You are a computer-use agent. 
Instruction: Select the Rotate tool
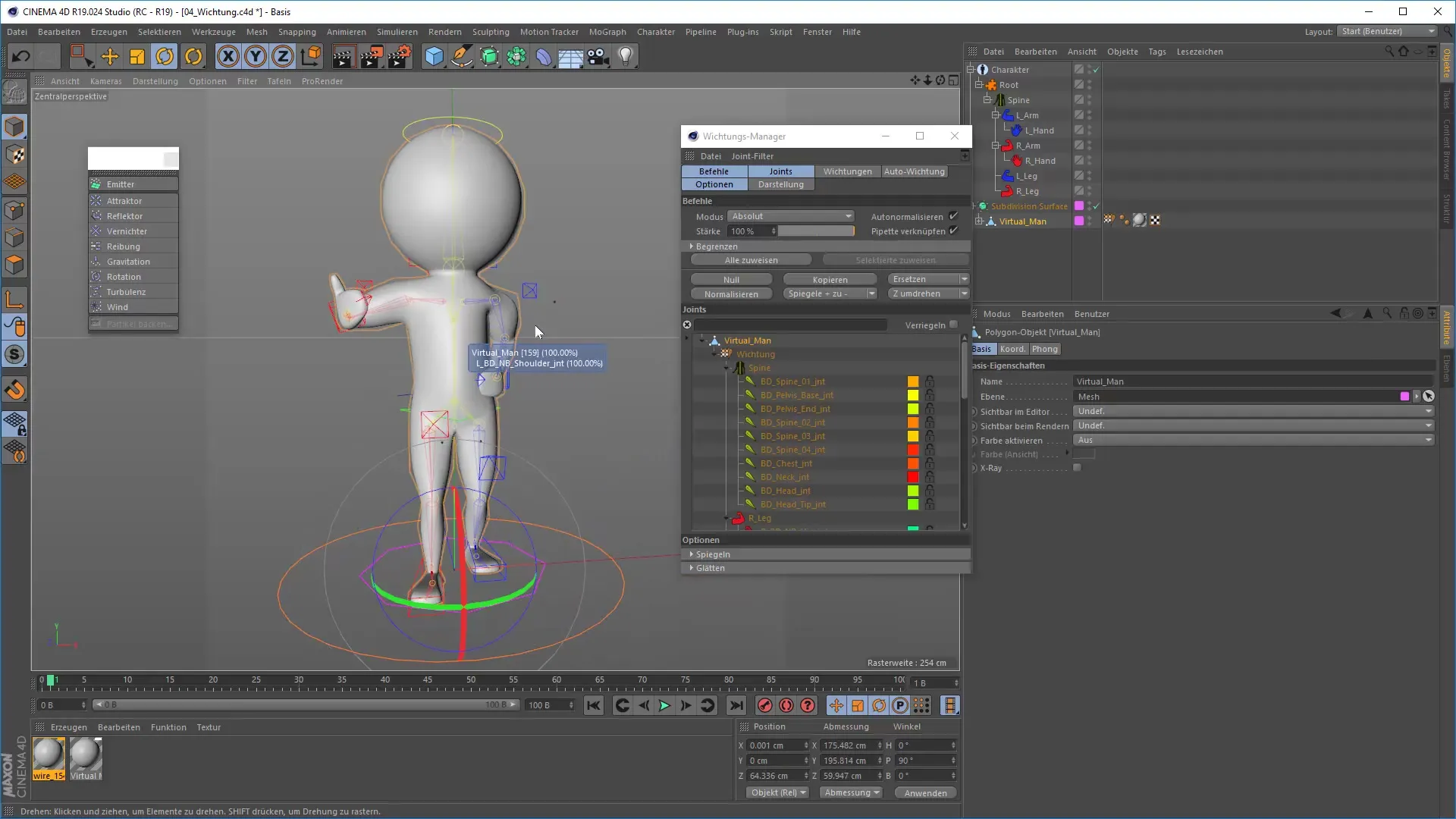click(165, 56)
